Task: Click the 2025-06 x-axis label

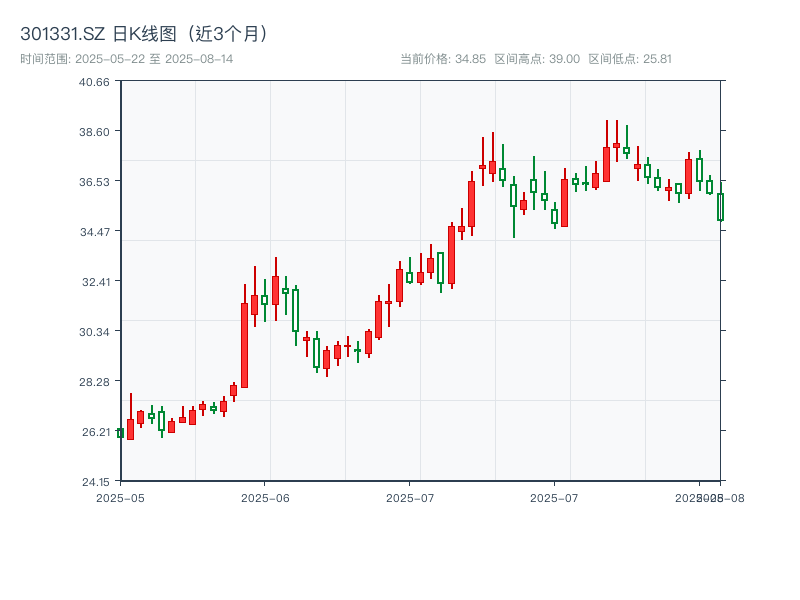Action: click(x=265, y=498)
